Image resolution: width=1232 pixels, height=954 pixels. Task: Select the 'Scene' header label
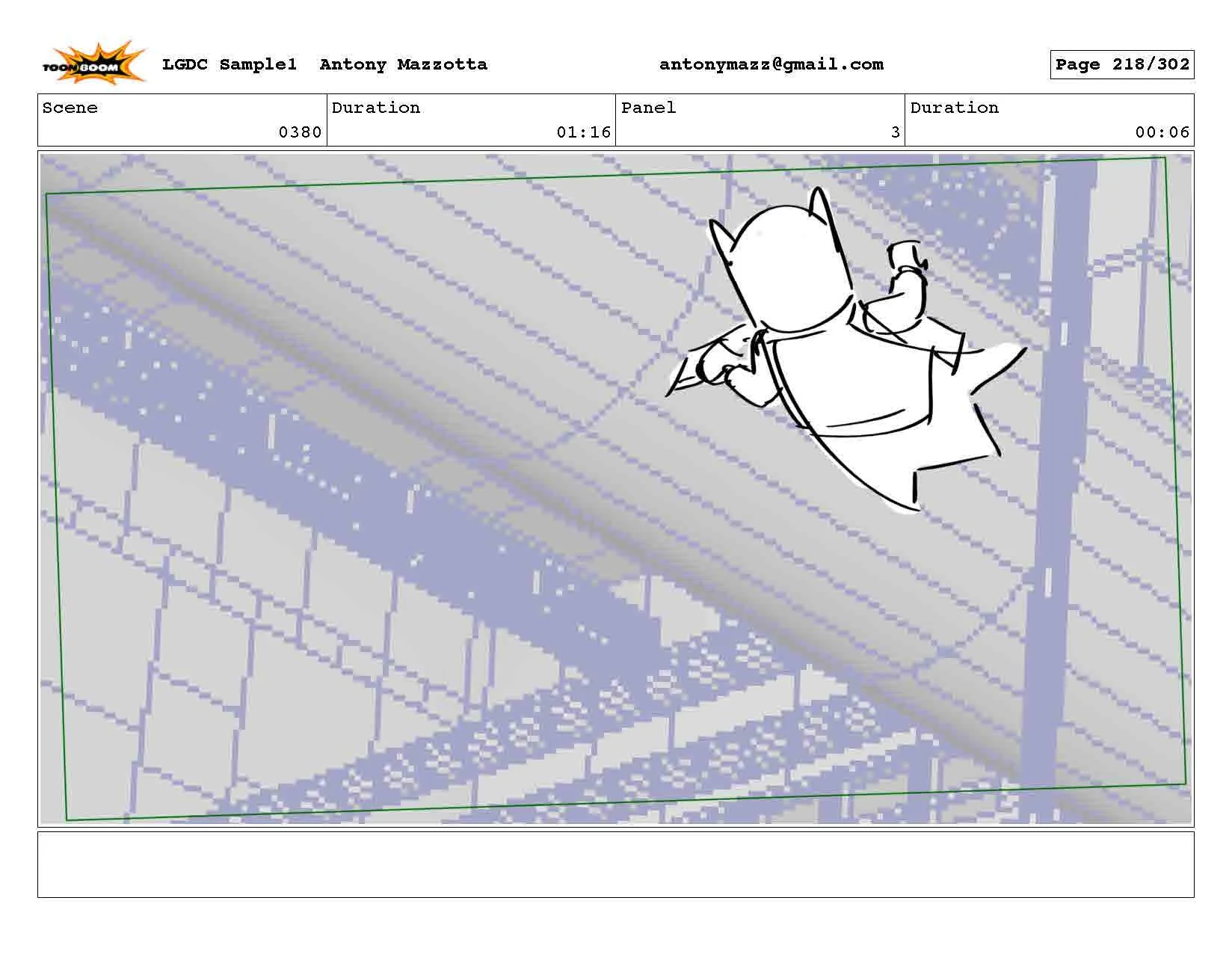tap(70, 108)
